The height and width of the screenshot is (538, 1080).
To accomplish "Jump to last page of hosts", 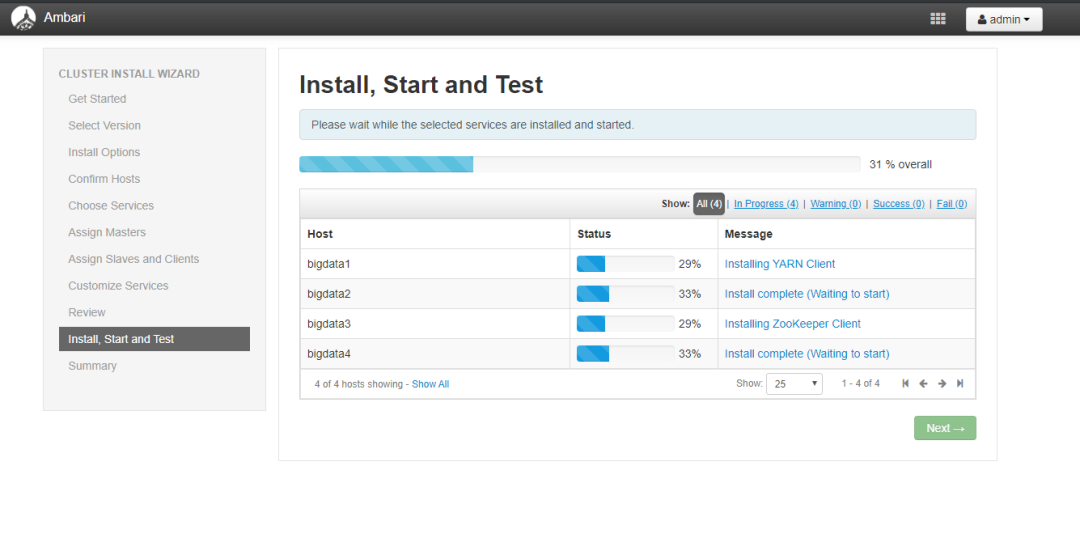I will (x=960, y=384).
